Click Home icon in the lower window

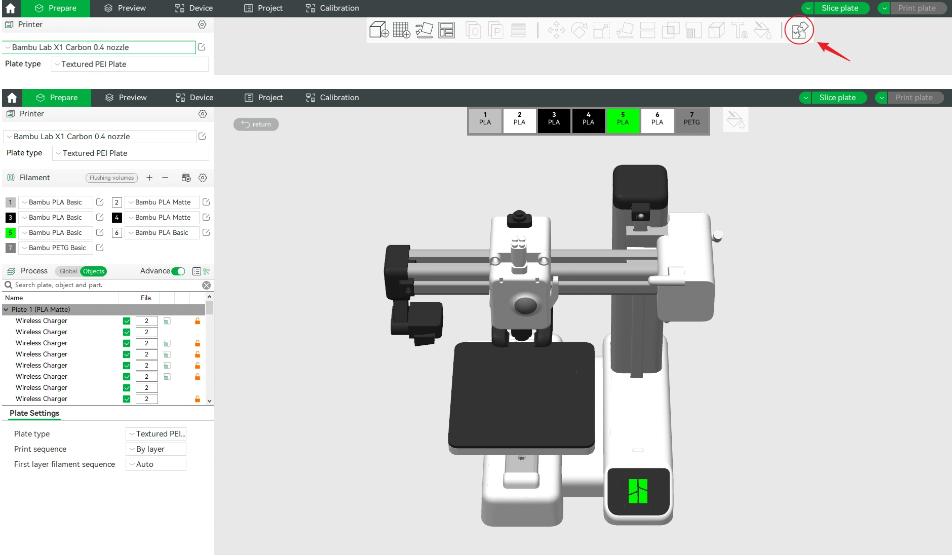tap(12, 97)
